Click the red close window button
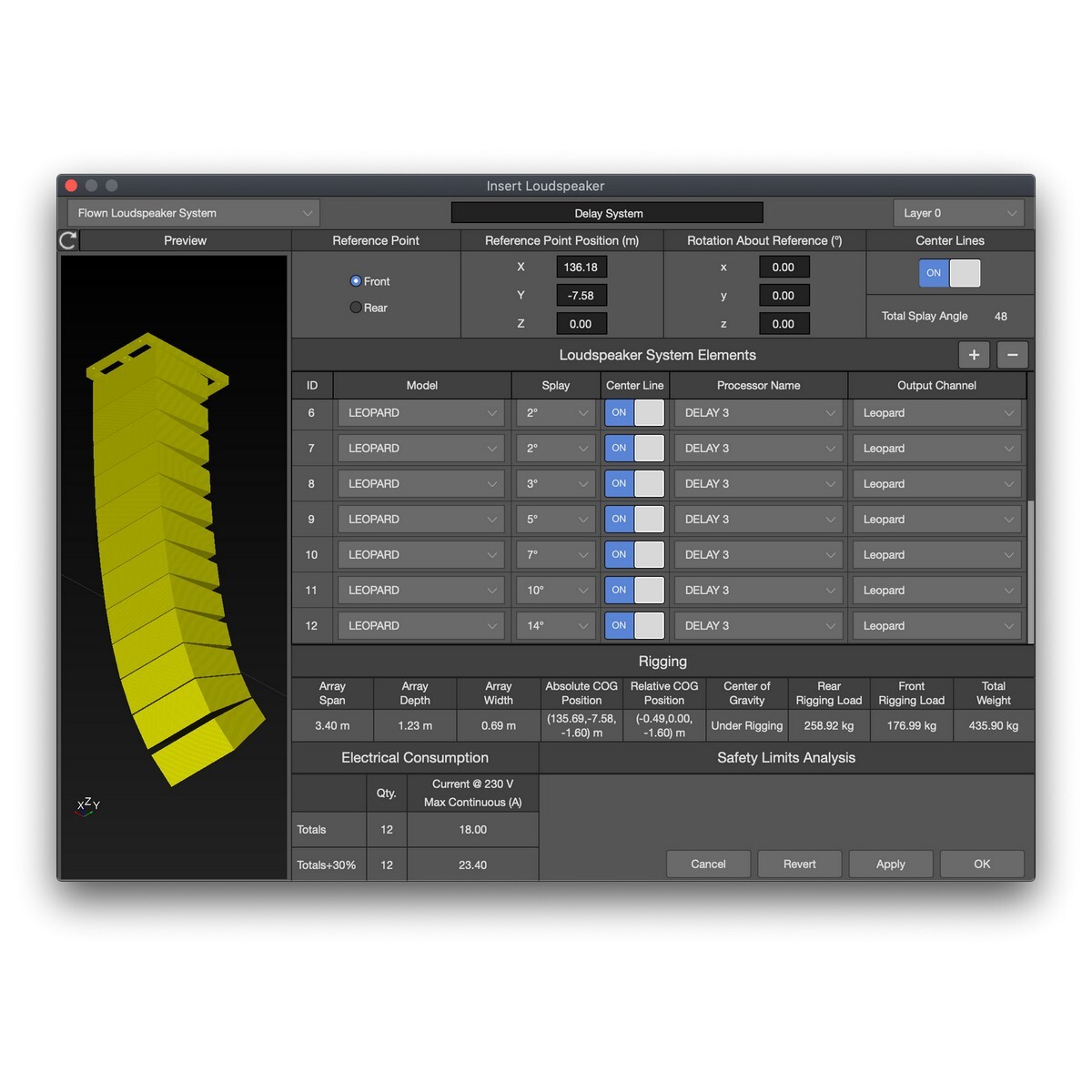The image size is (1092, 1092). click(x=72, y=186)
